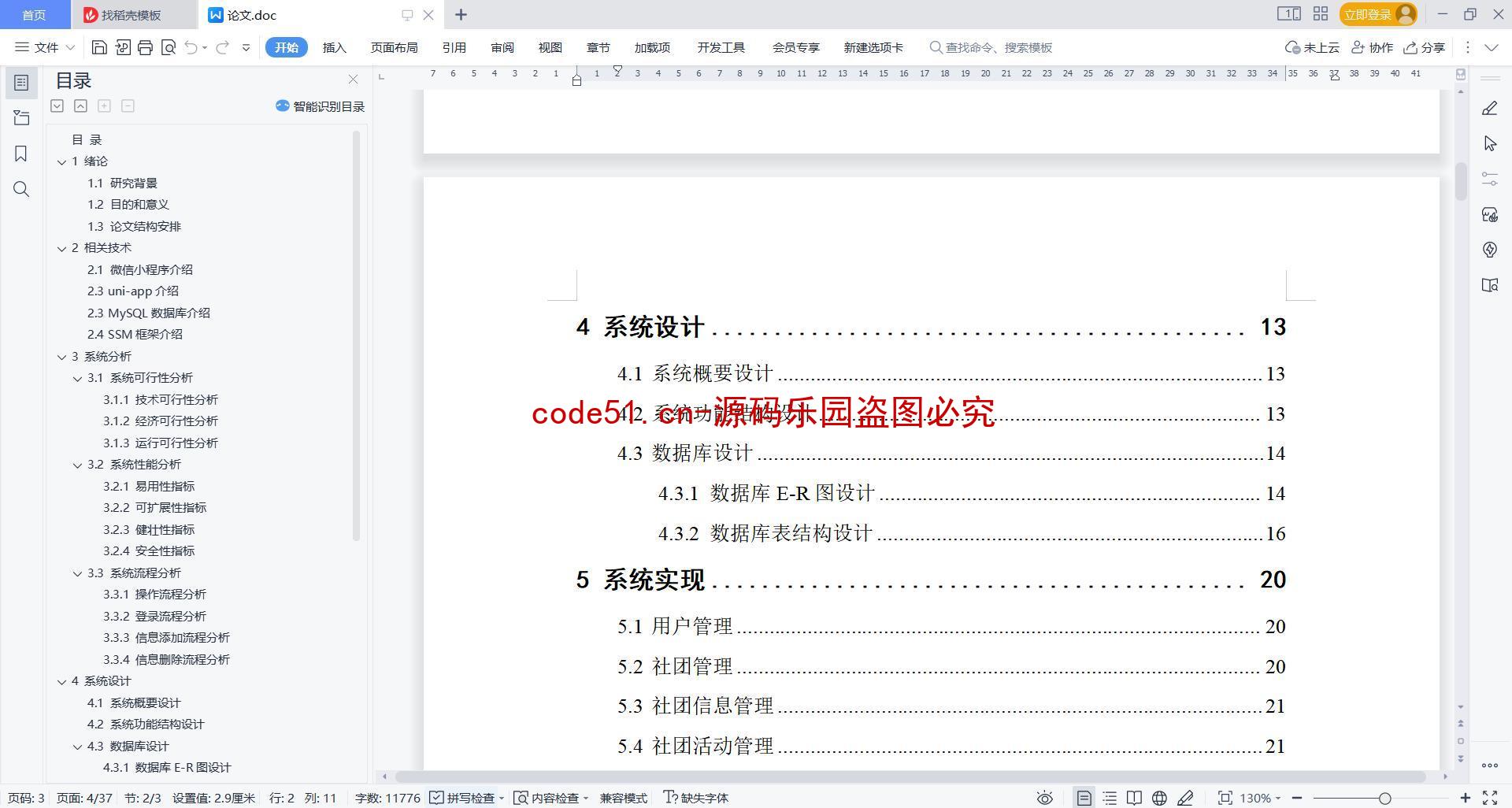Click the 分享 share button
This screenshot has height=808, width=1512.
pos(1425,48)
